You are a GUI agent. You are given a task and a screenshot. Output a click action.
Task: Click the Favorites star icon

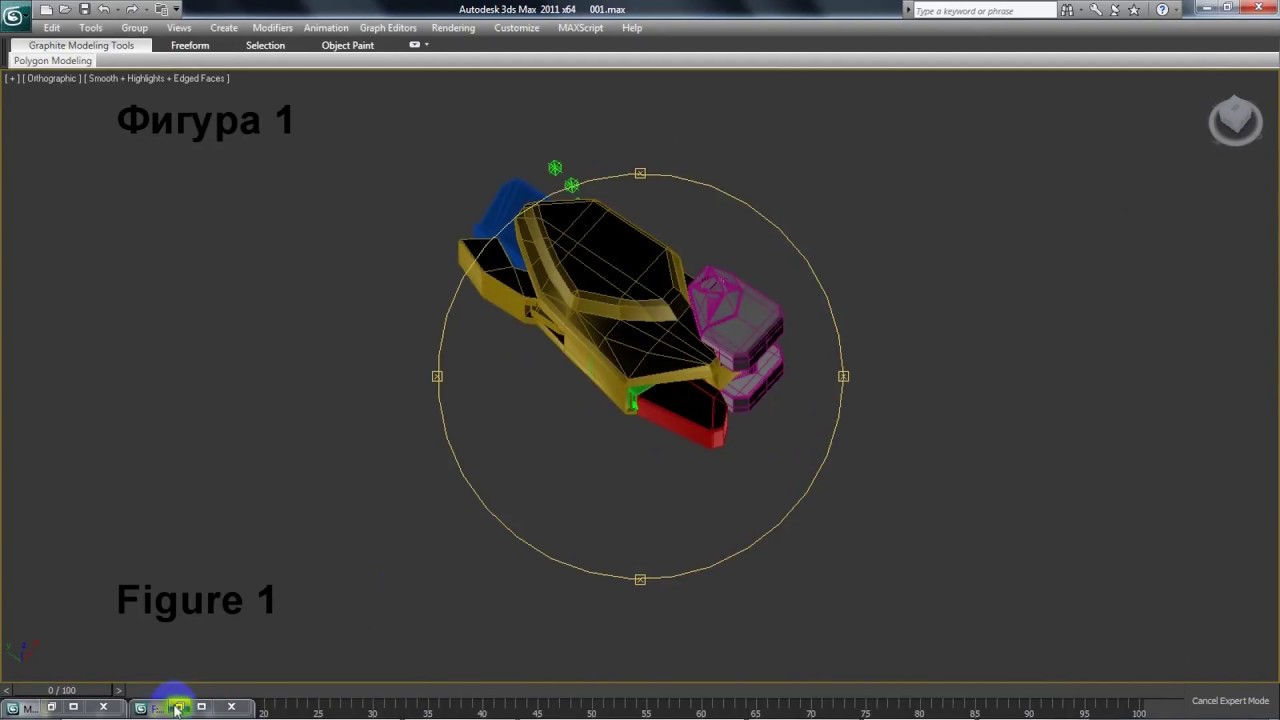[x=1134, y=10]
